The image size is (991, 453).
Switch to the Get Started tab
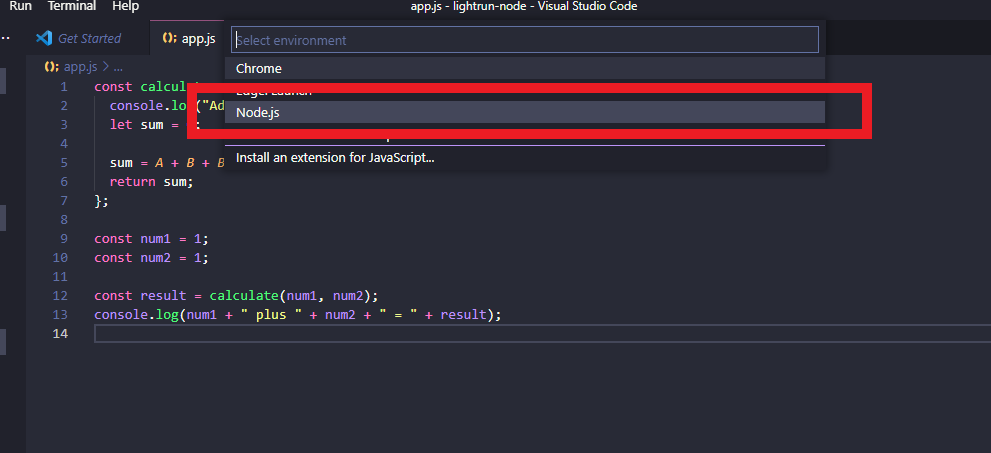89,38
